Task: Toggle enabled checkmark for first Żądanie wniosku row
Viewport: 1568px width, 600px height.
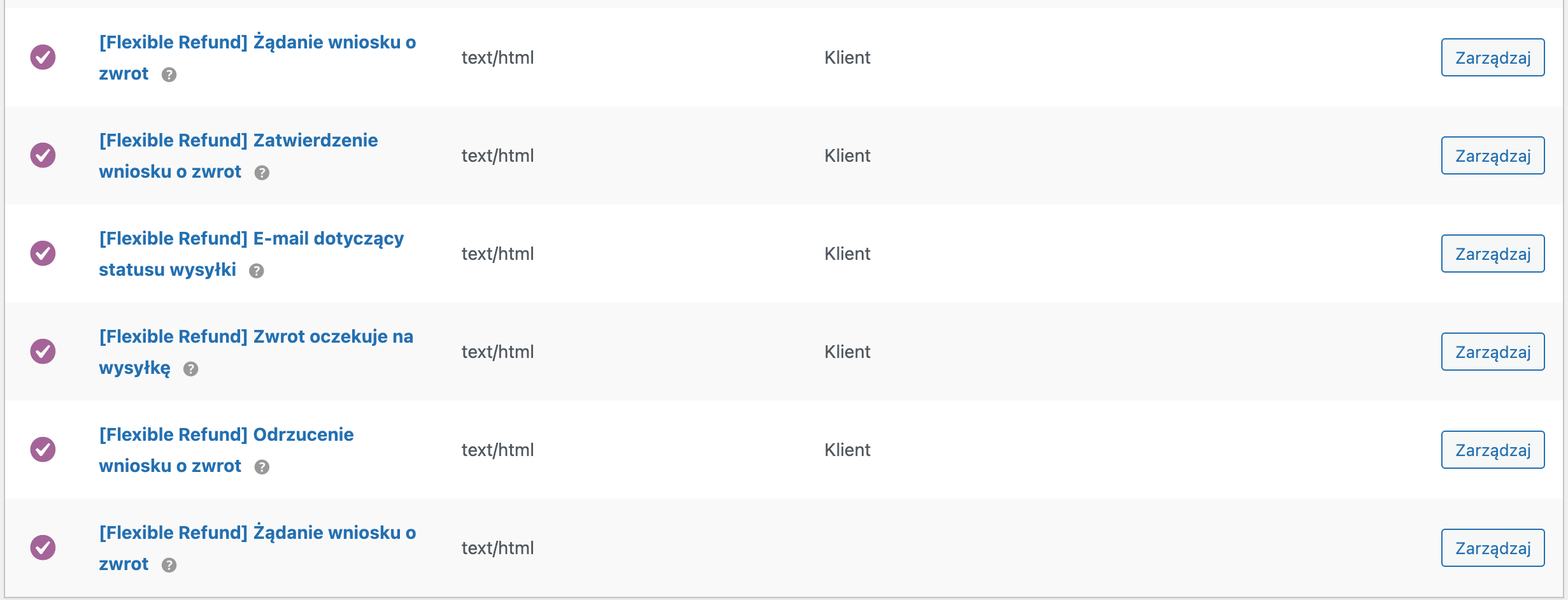Action: (43, 57)
